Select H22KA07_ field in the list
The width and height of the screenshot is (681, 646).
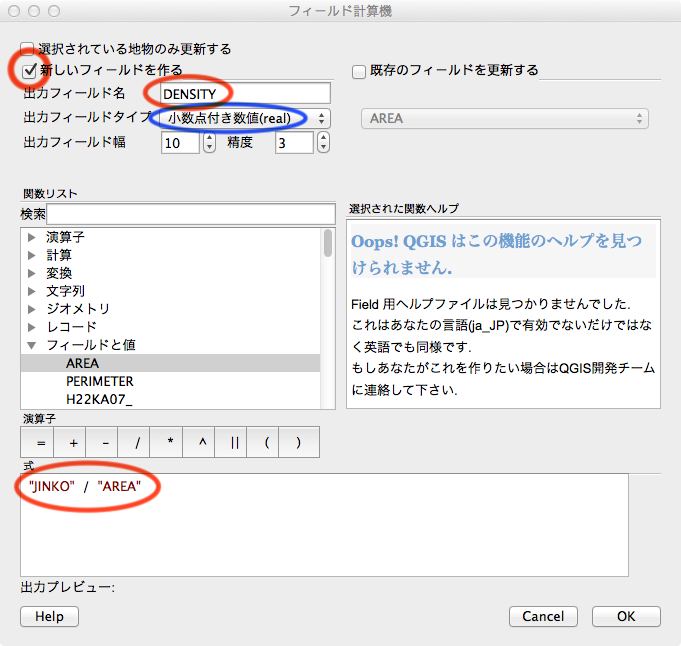(x=100, y=399)
